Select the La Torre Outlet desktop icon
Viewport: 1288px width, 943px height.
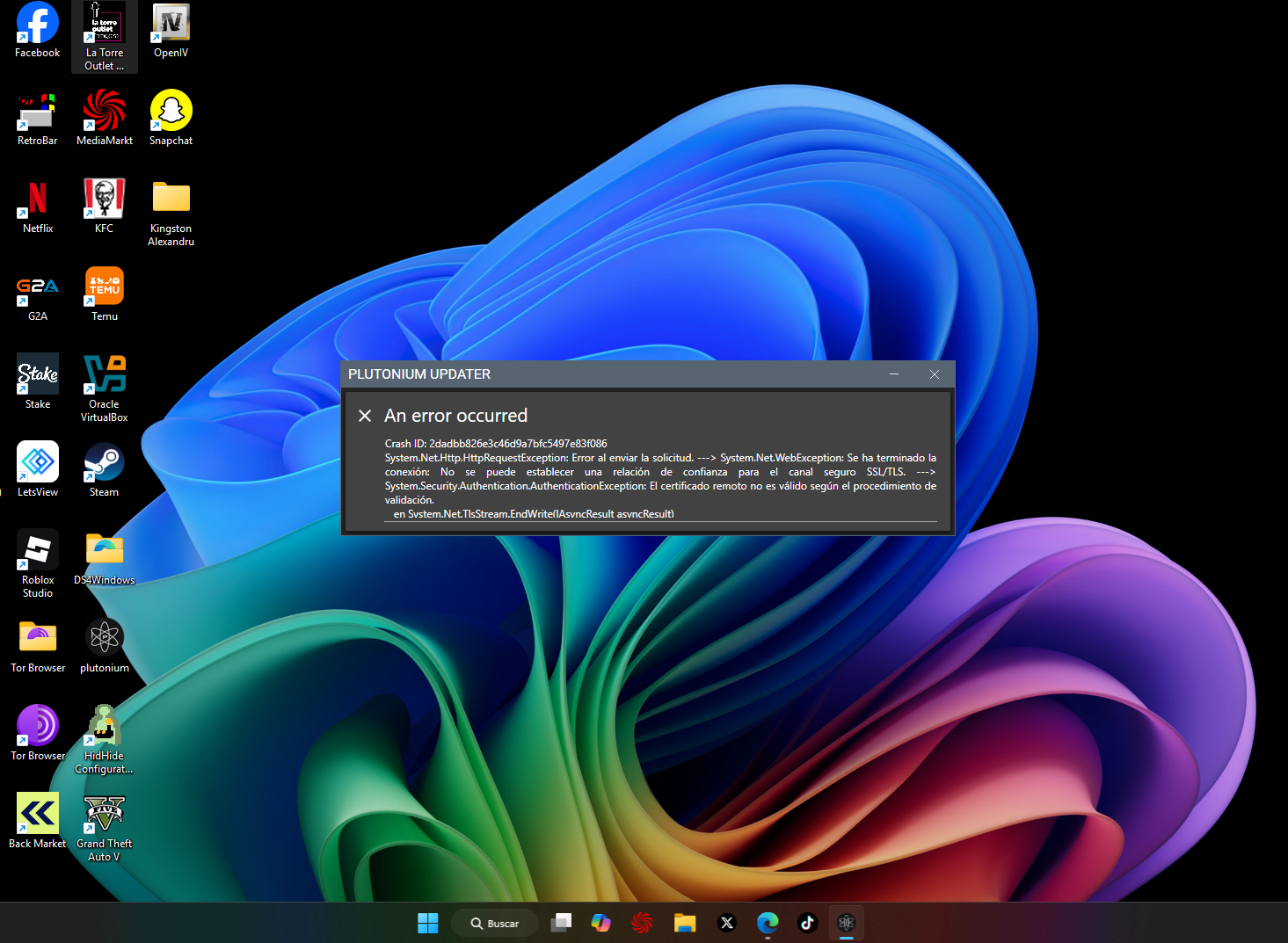pyautogui.click(x=105, y=37)
